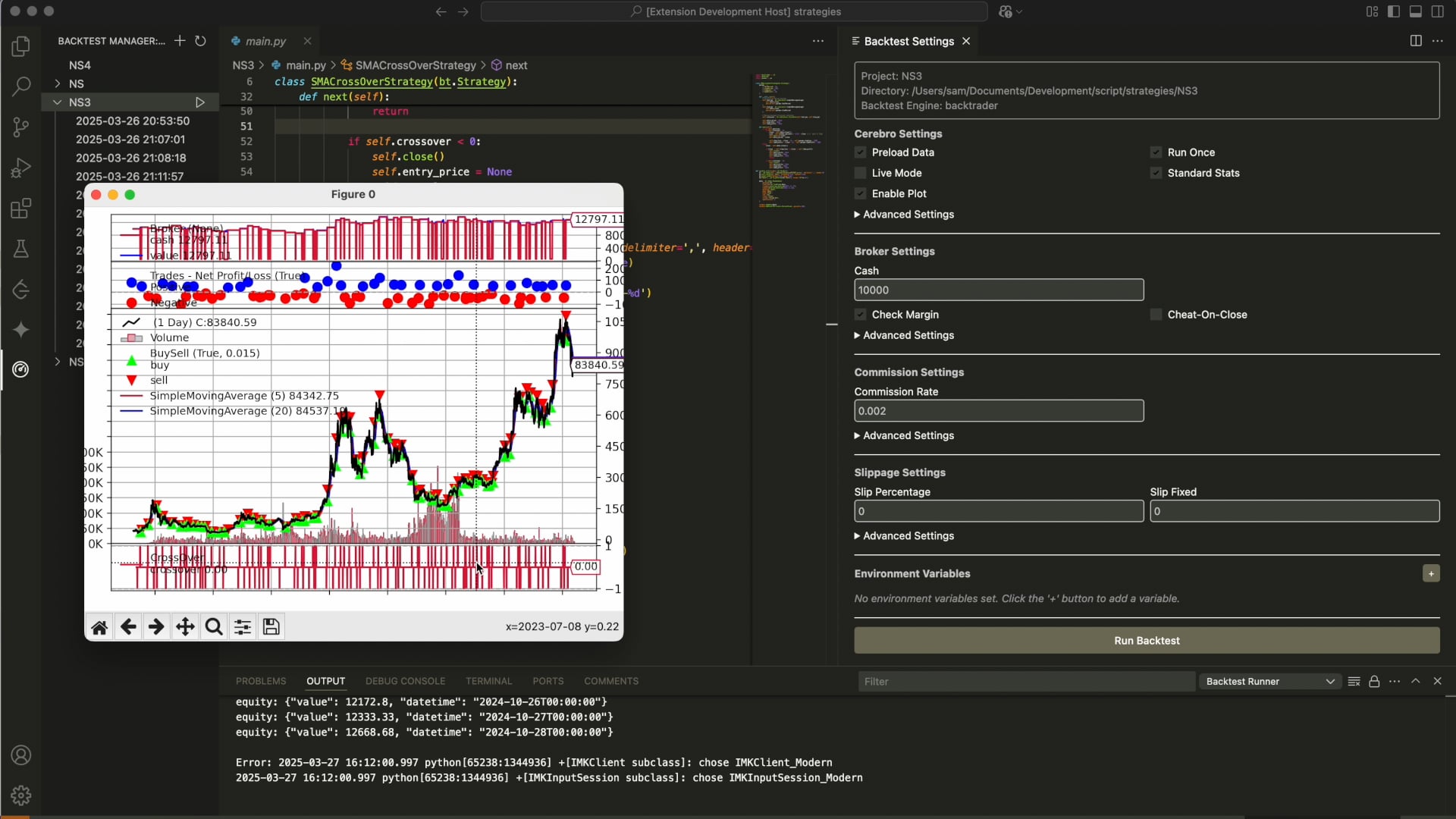Select the zoom magnifier in Figure 0
Screen dimensions: 1456x819
tap(214, 627)
